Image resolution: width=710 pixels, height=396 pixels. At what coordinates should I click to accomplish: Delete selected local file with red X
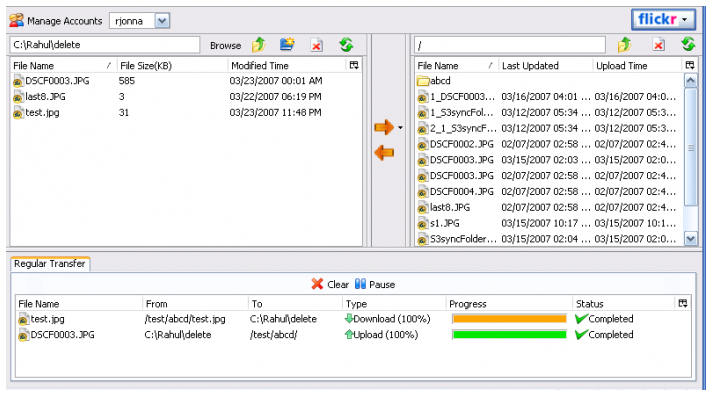point(317,45)
